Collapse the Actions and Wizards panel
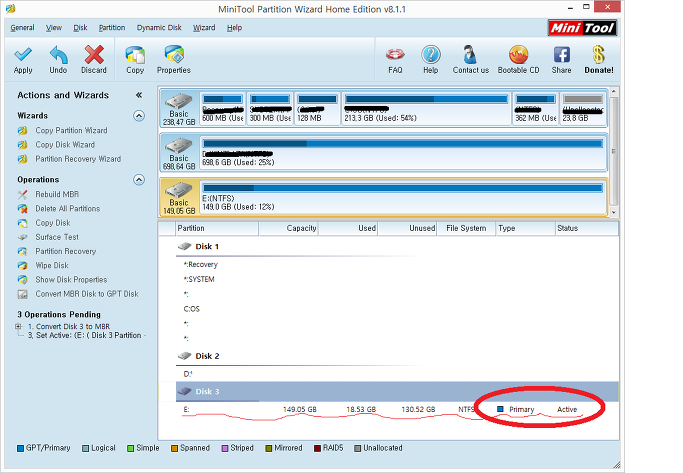This screenshot has width=683, height=473. click(x=139, y=95)
